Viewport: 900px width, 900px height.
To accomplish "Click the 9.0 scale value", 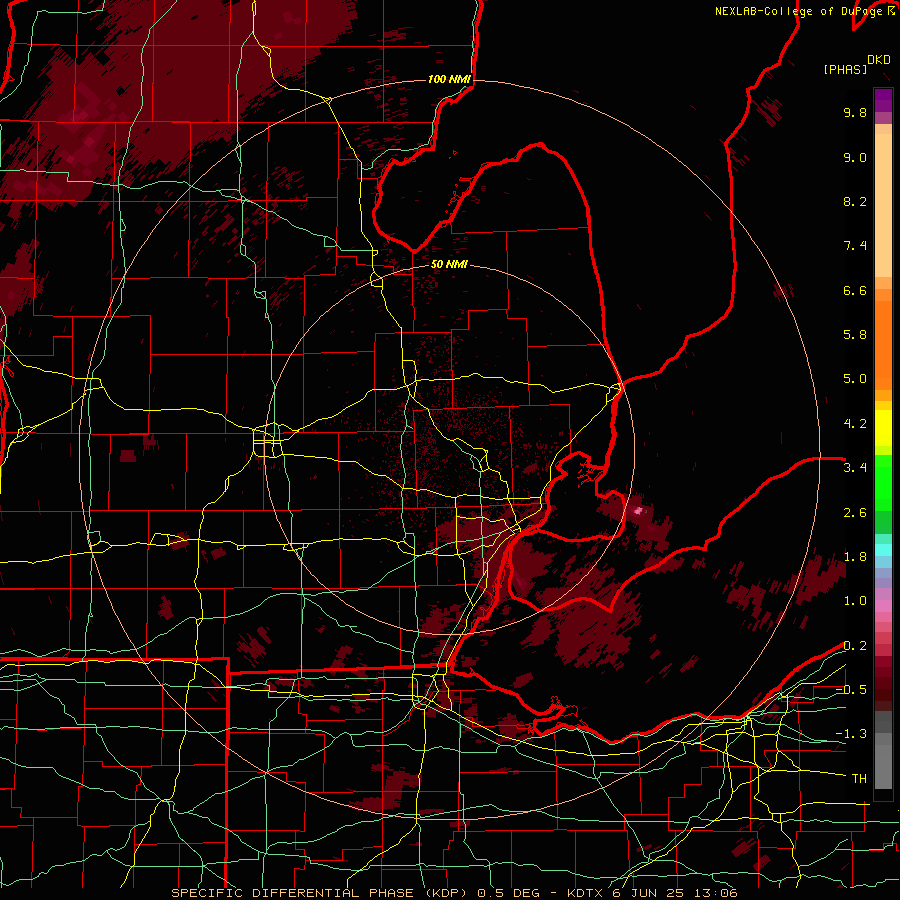I will 855,157.
